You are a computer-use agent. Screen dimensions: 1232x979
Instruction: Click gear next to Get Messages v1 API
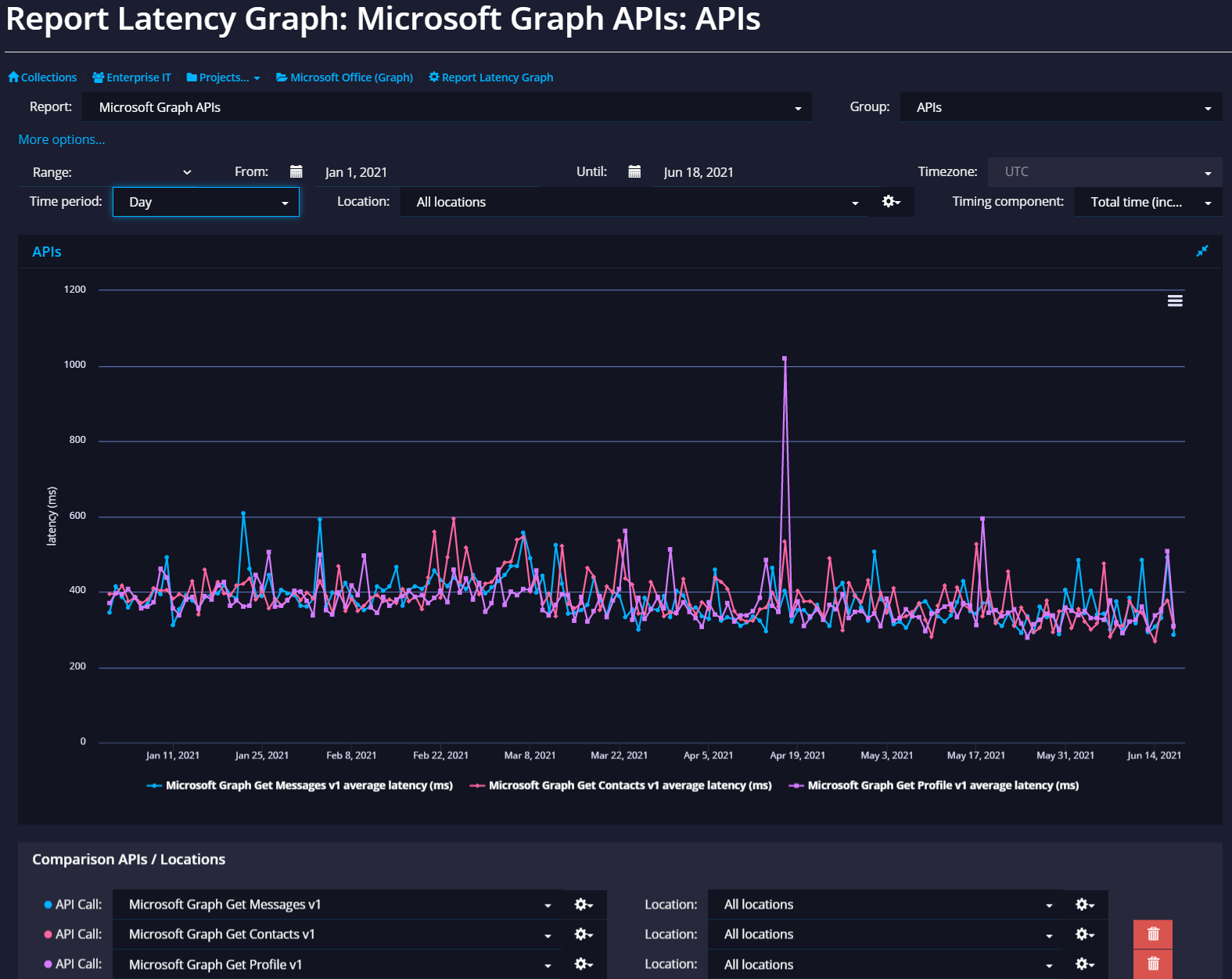coord(584,905)
